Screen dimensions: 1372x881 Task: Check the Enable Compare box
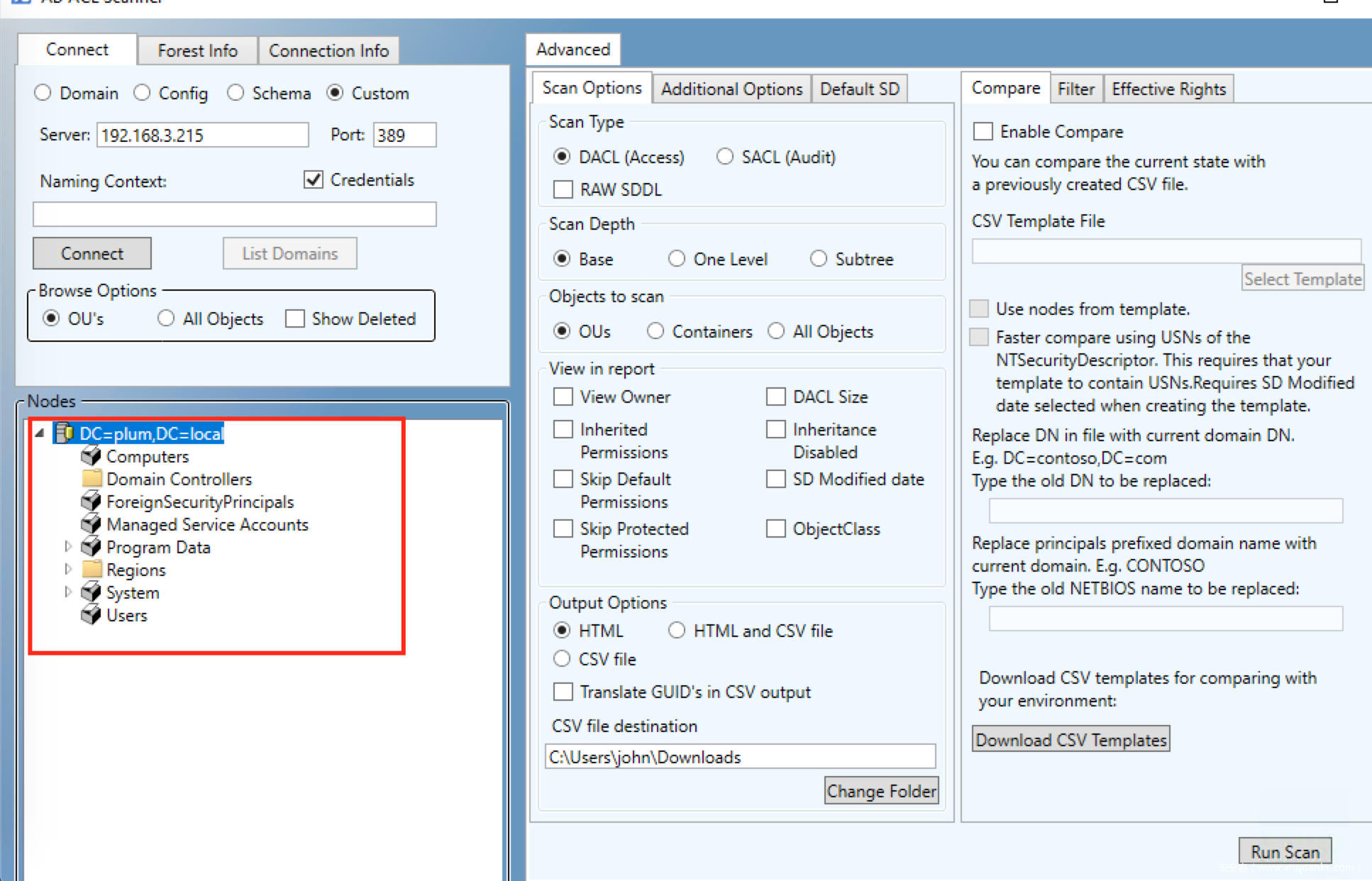(x=983, y=131)
